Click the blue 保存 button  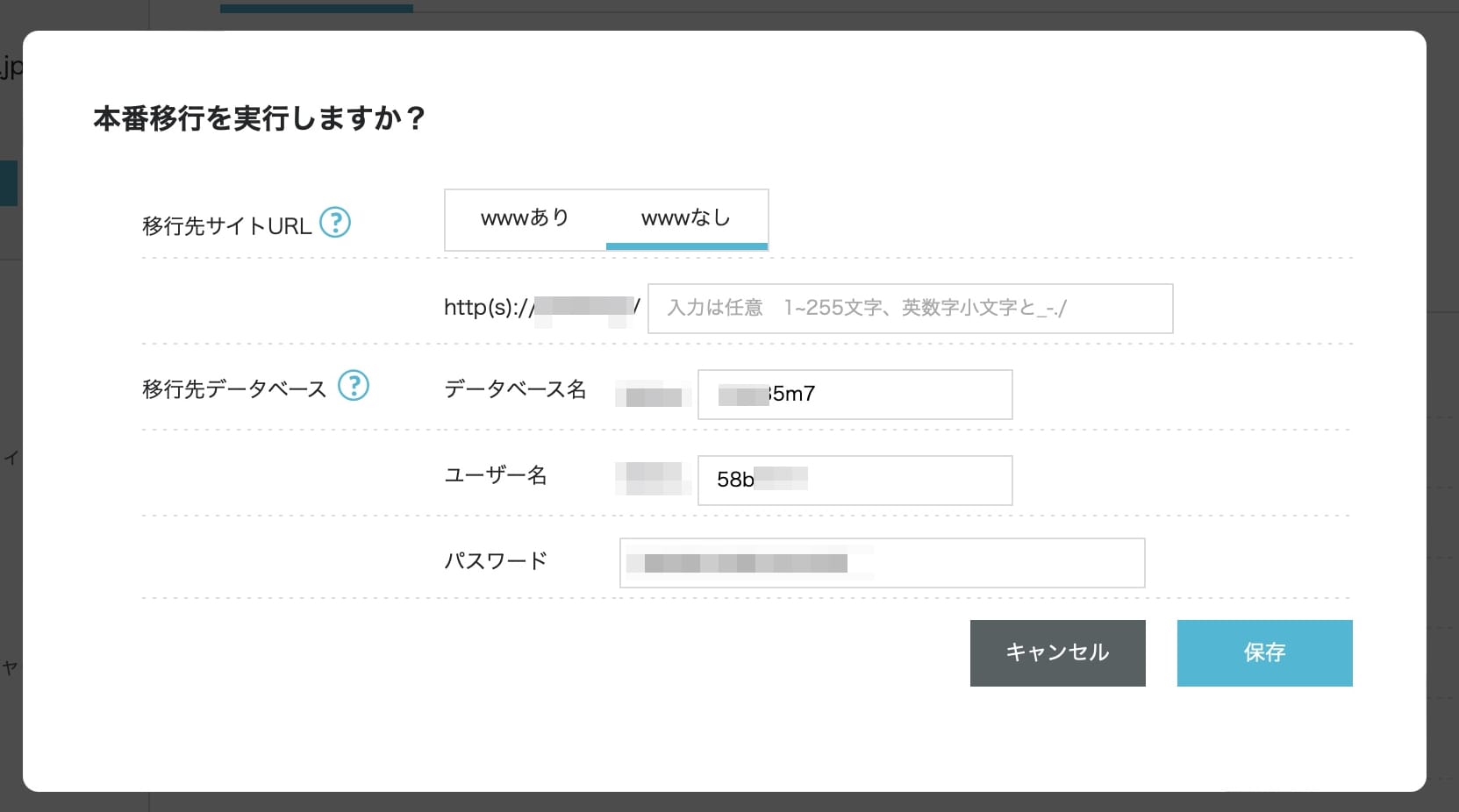pos(1264,653)
